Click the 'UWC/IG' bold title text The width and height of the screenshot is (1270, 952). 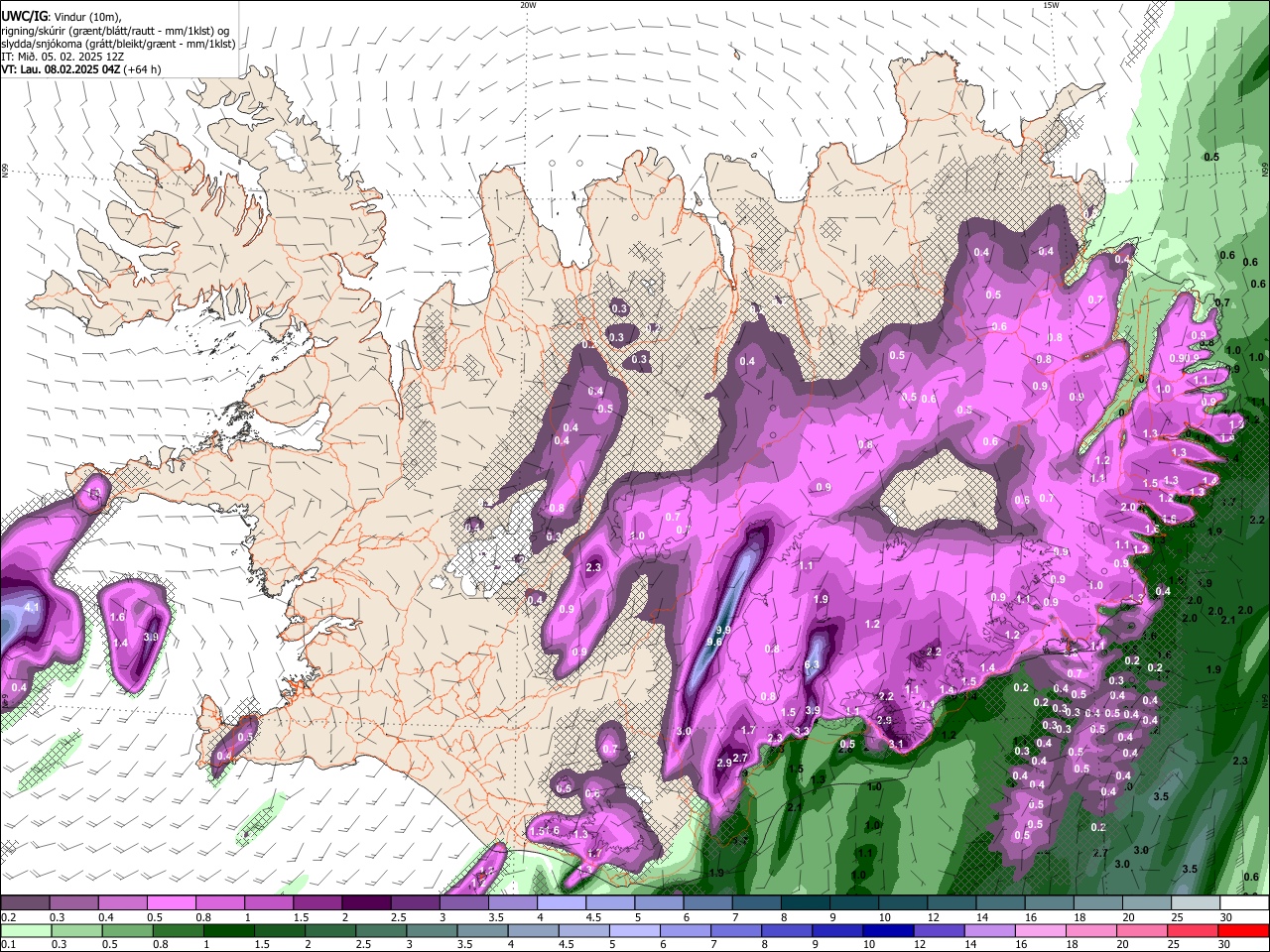pyautogui.click(x=25, y=17)
